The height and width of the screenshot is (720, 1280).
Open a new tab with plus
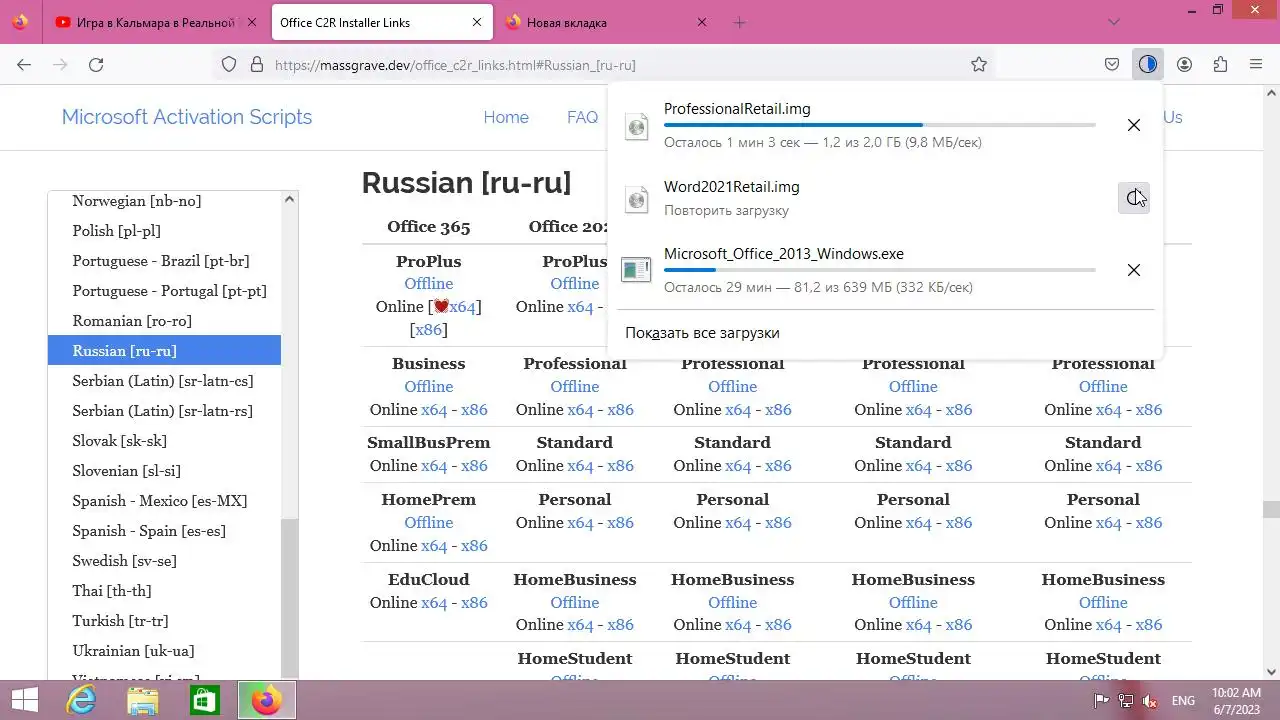[739, 22]
